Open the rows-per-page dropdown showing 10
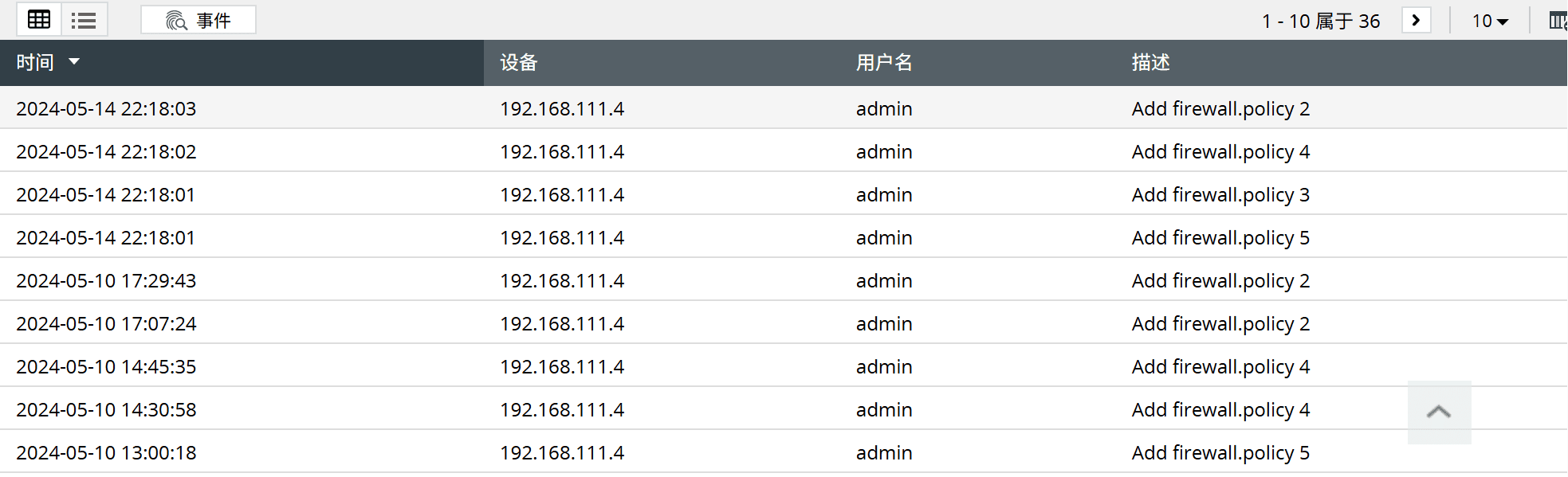 point(1489,21)
